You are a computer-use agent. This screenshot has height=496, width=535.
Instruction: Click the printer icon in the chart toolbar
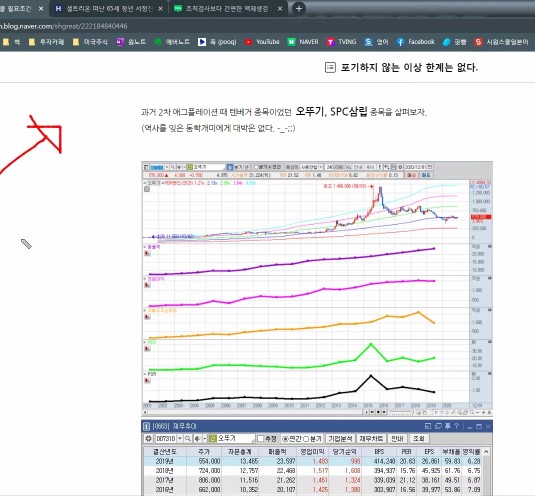(393, 167)
